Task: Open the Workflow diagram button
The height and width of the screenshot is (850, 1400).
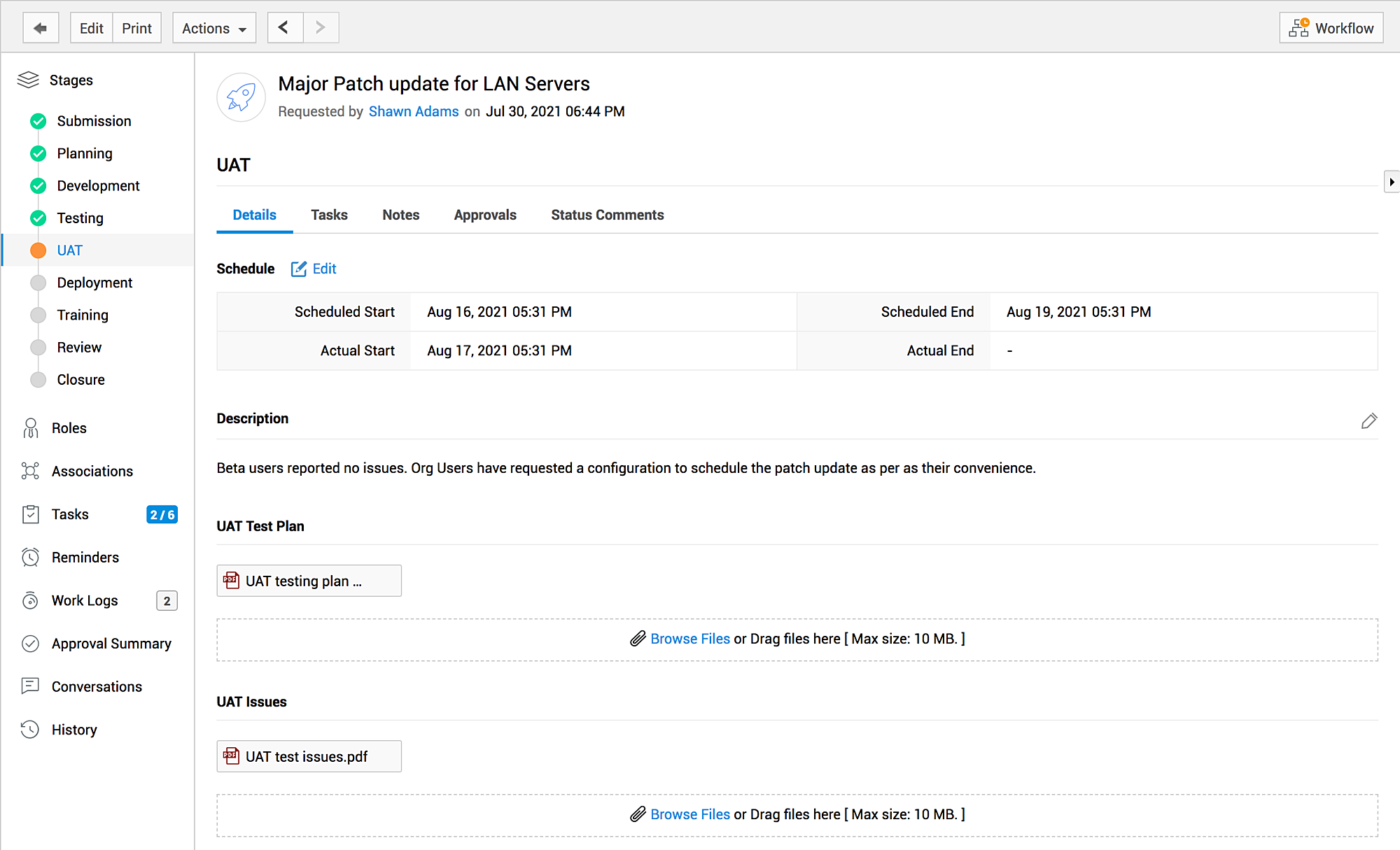Action: click(x=1331, y=28)
